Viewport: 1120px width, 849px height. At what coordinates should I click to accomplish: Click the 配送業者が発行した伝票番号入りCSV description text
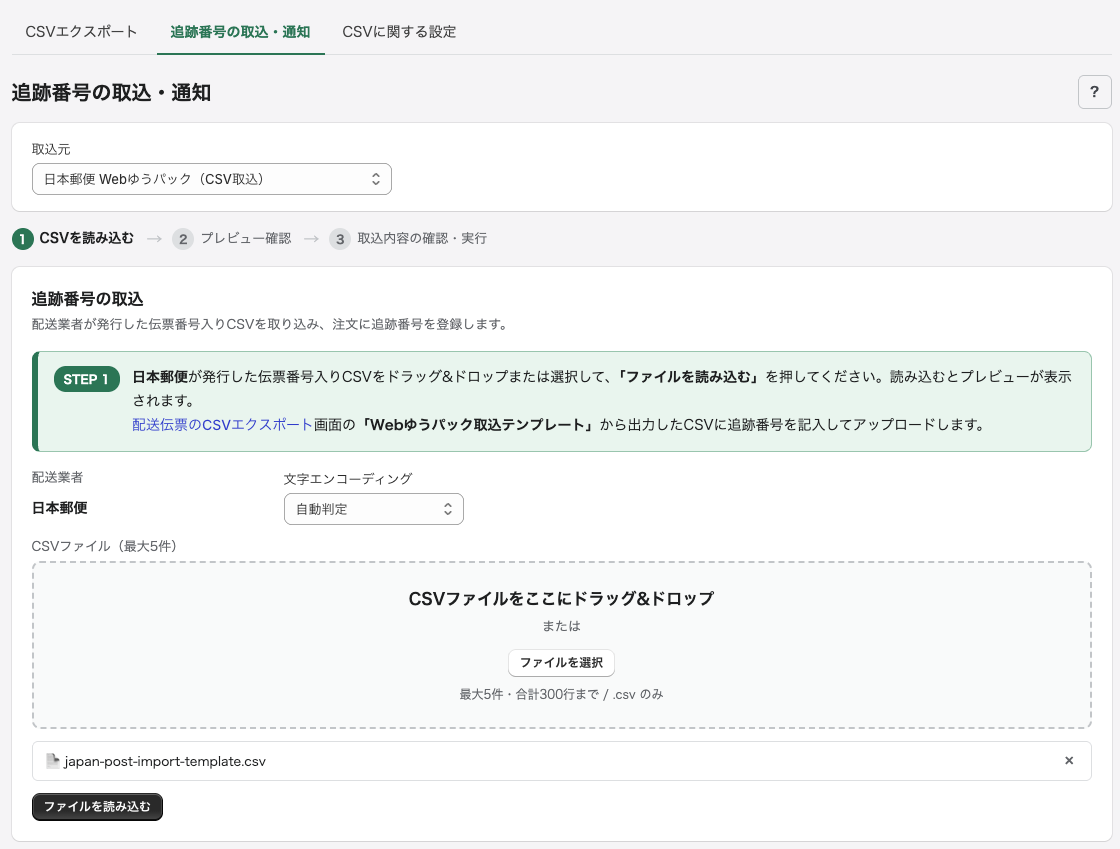(271, 324)
